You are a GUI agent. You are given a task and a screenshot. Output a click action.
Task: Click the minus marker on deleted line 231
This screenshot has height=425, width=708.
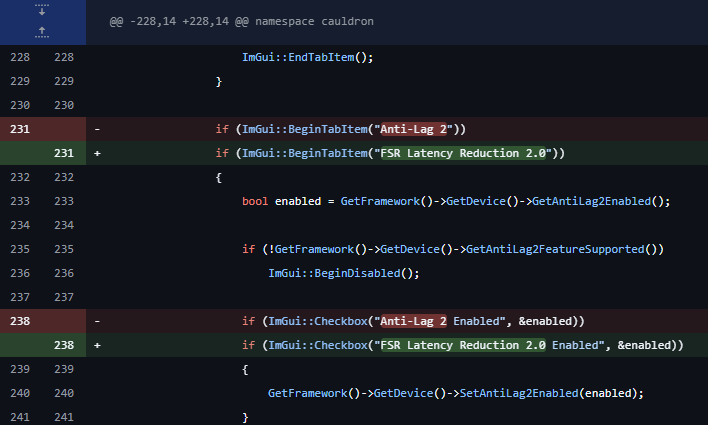pyautogui.click(x=97, y=130)
